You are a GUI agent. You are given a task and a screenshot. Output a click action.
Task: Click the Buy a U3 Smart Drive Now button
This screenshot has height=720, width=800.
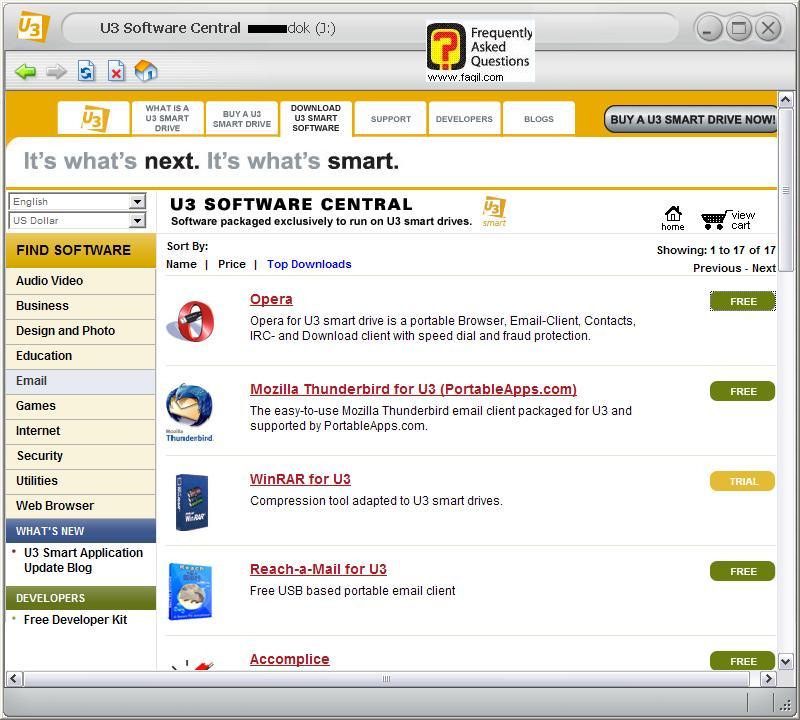pyautogui.click(x=692, y=119)
